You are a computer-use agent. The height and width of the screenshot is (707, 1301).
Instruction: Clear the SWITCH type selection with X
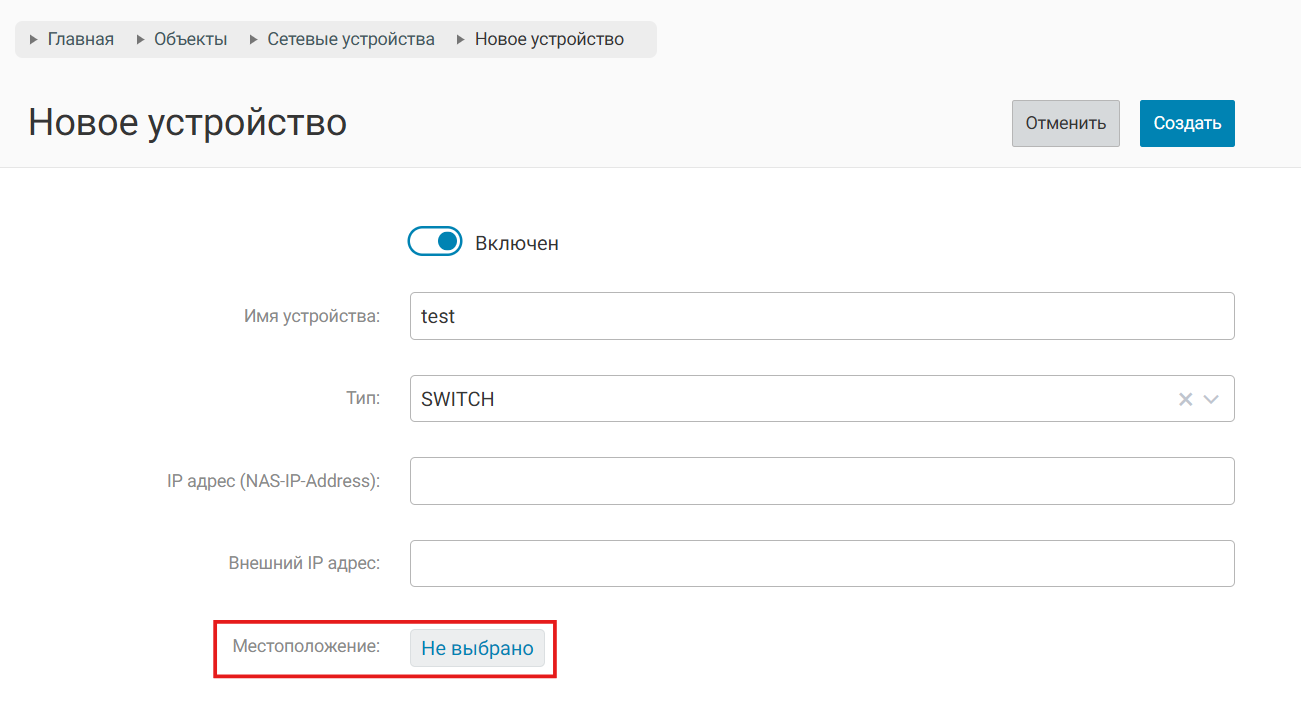[1185, 399]
